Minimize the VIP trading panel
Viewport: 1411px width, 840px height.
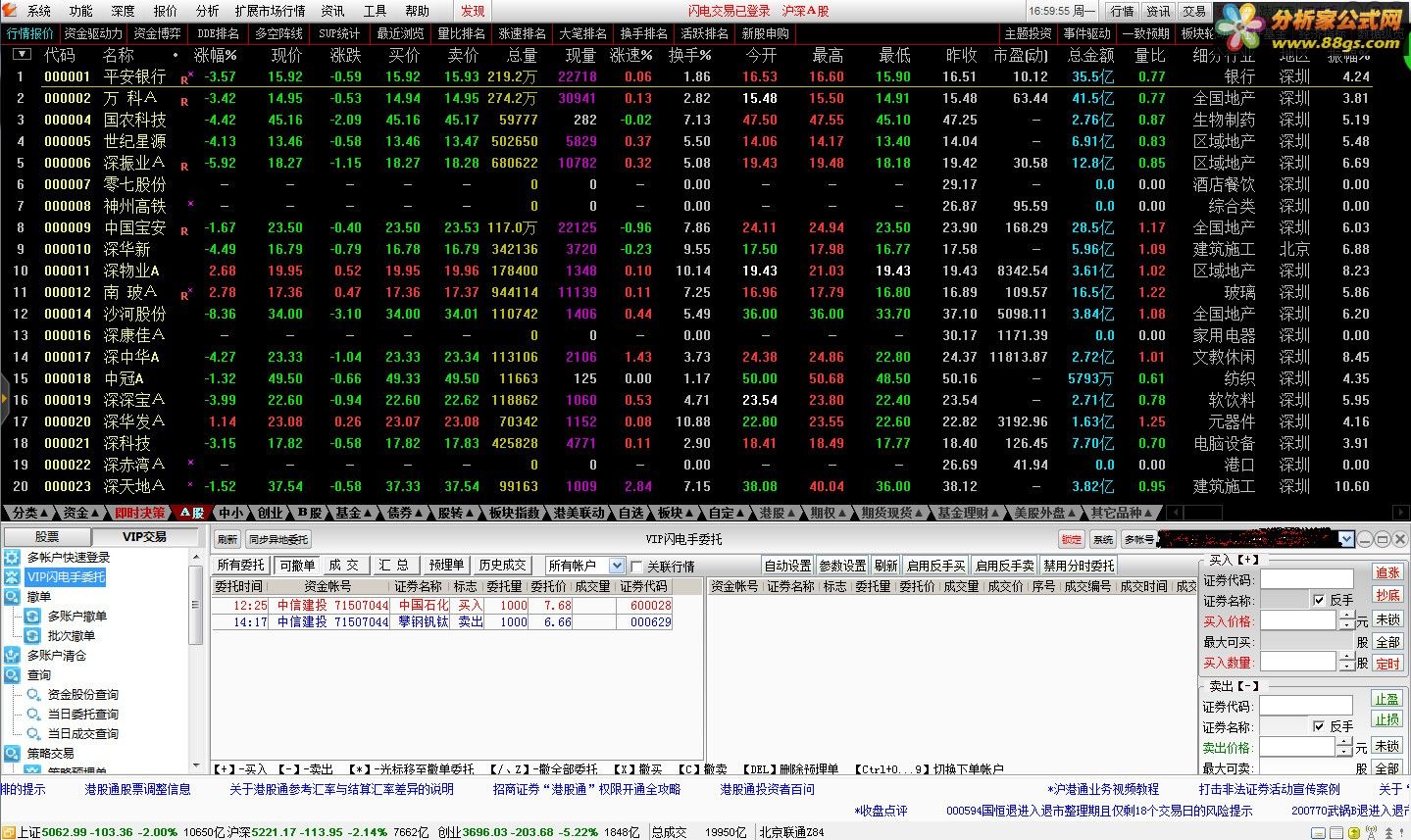[1365, 539]
